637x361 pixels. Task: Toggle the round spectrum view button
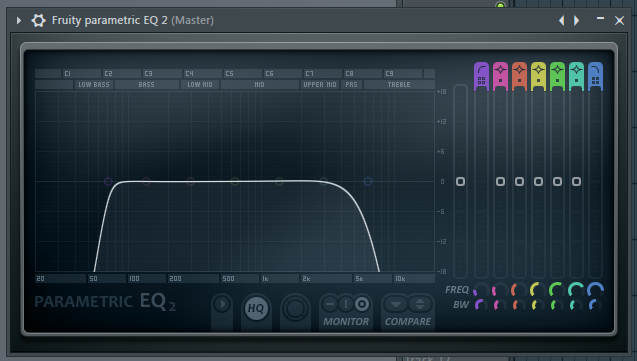point(295,308)
